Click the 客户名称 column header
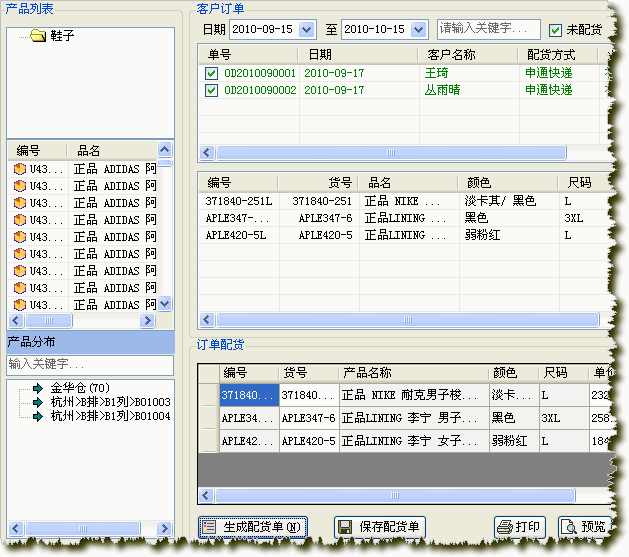 (x=468, y=55)
